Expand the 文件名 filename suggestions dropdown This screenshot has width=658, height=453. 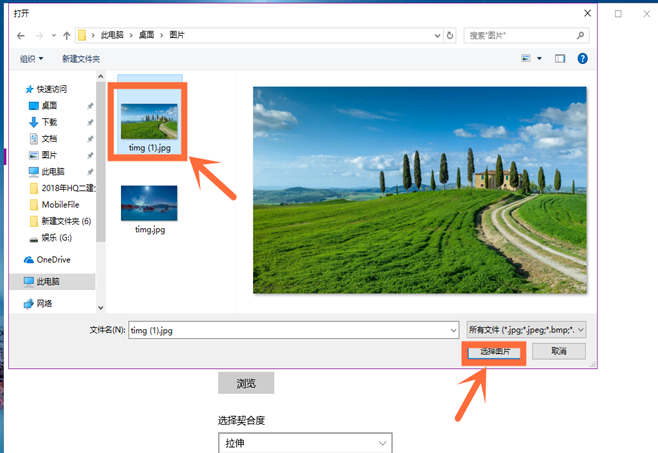453,329
